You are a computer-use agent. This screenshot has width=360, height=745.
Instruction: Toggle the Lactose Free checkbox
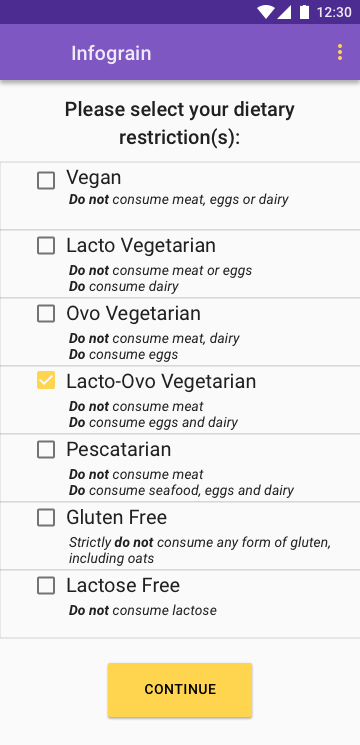[46, 585]
